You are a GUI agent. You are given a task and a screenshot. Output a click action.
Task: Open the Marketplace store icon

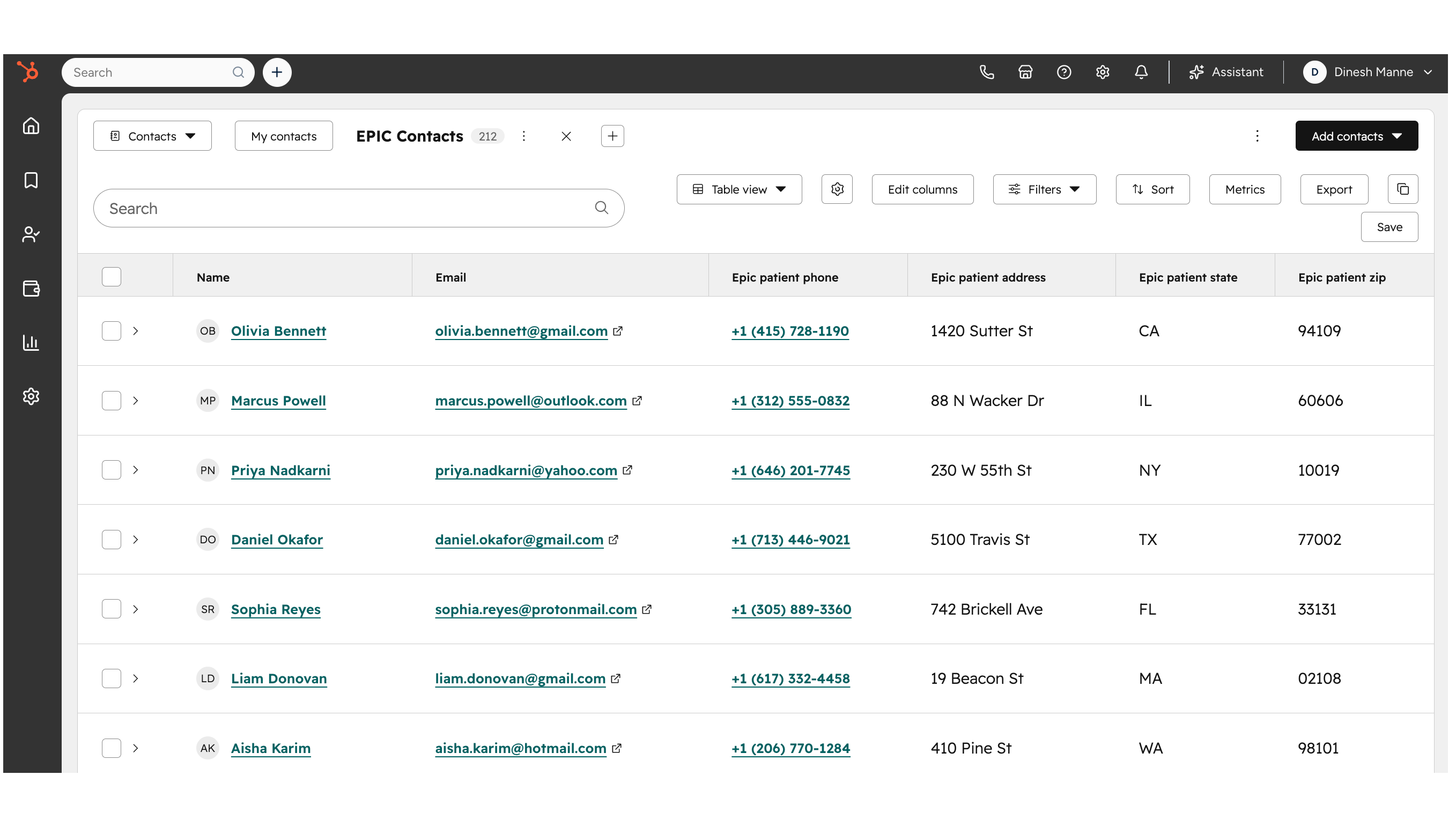pos(1025,72)
